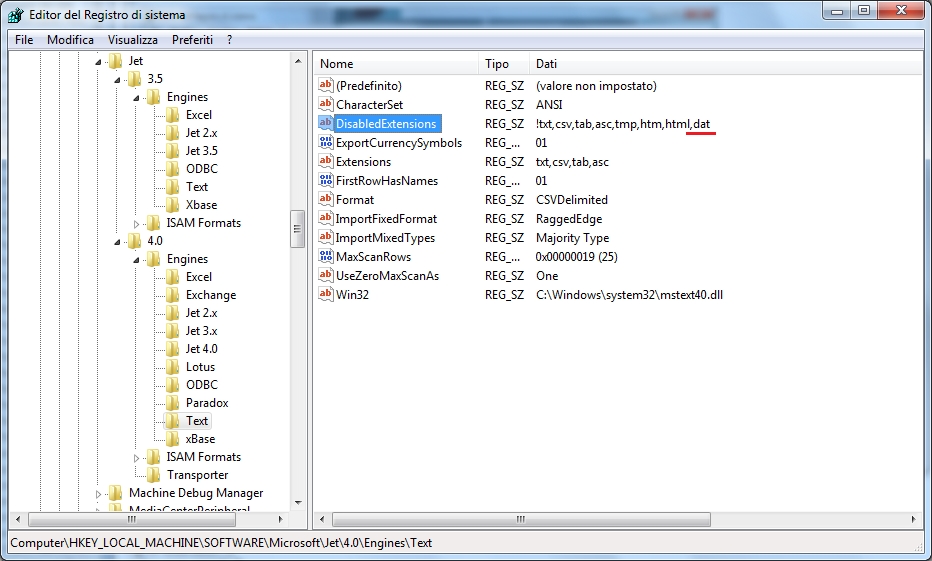Open the File menu
Image resolution: width=932 pixels, height=561 pixels.
coord(24,40)
